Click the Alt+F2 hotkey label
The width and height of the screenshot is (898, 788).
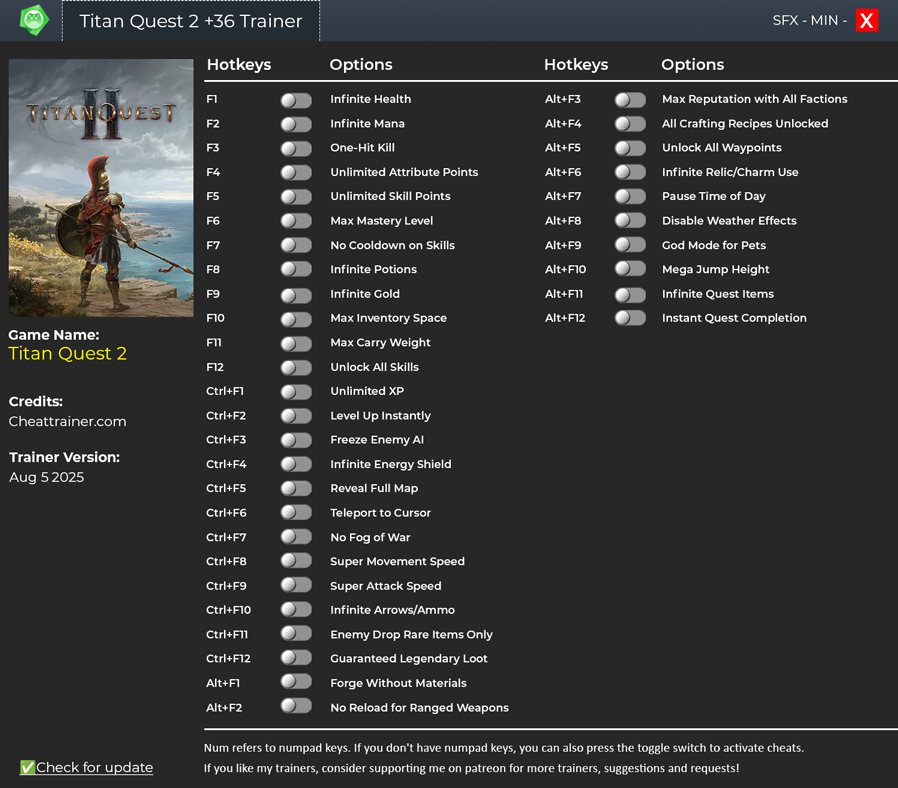click(x=224, y=708)
